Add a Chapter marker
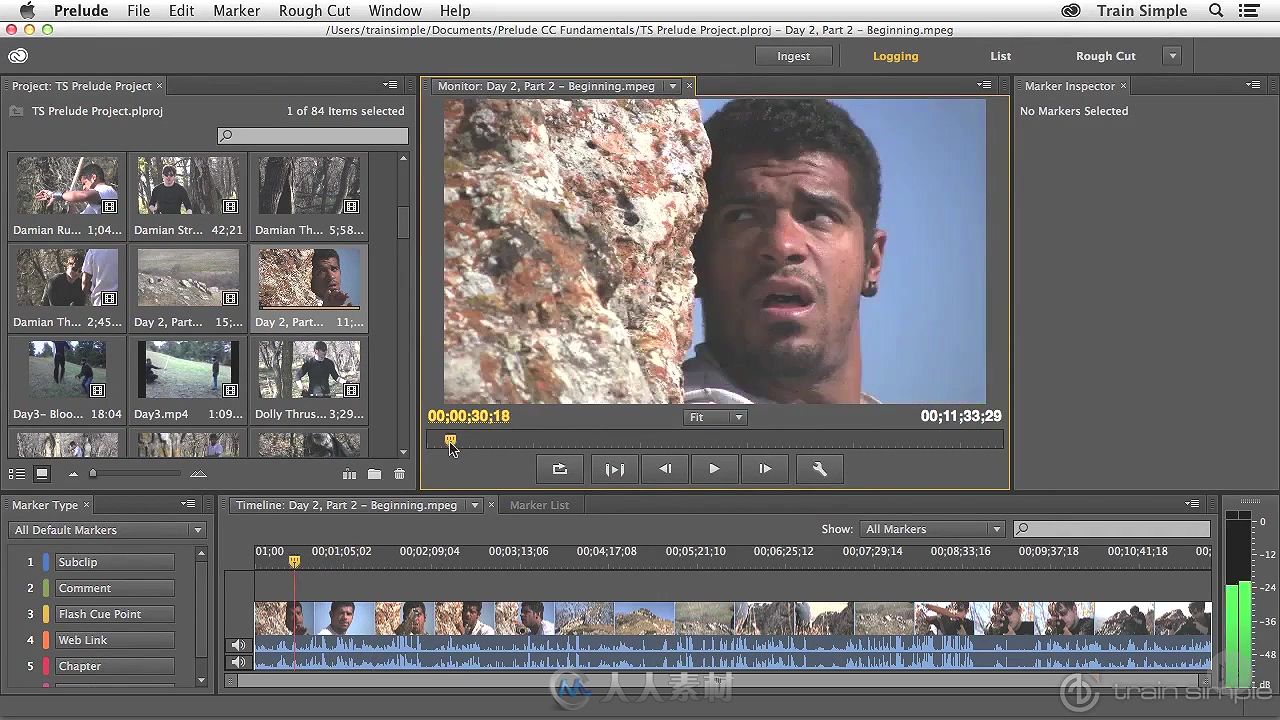Viewport: 1280px width, 720px height. (x=114, y=666)
